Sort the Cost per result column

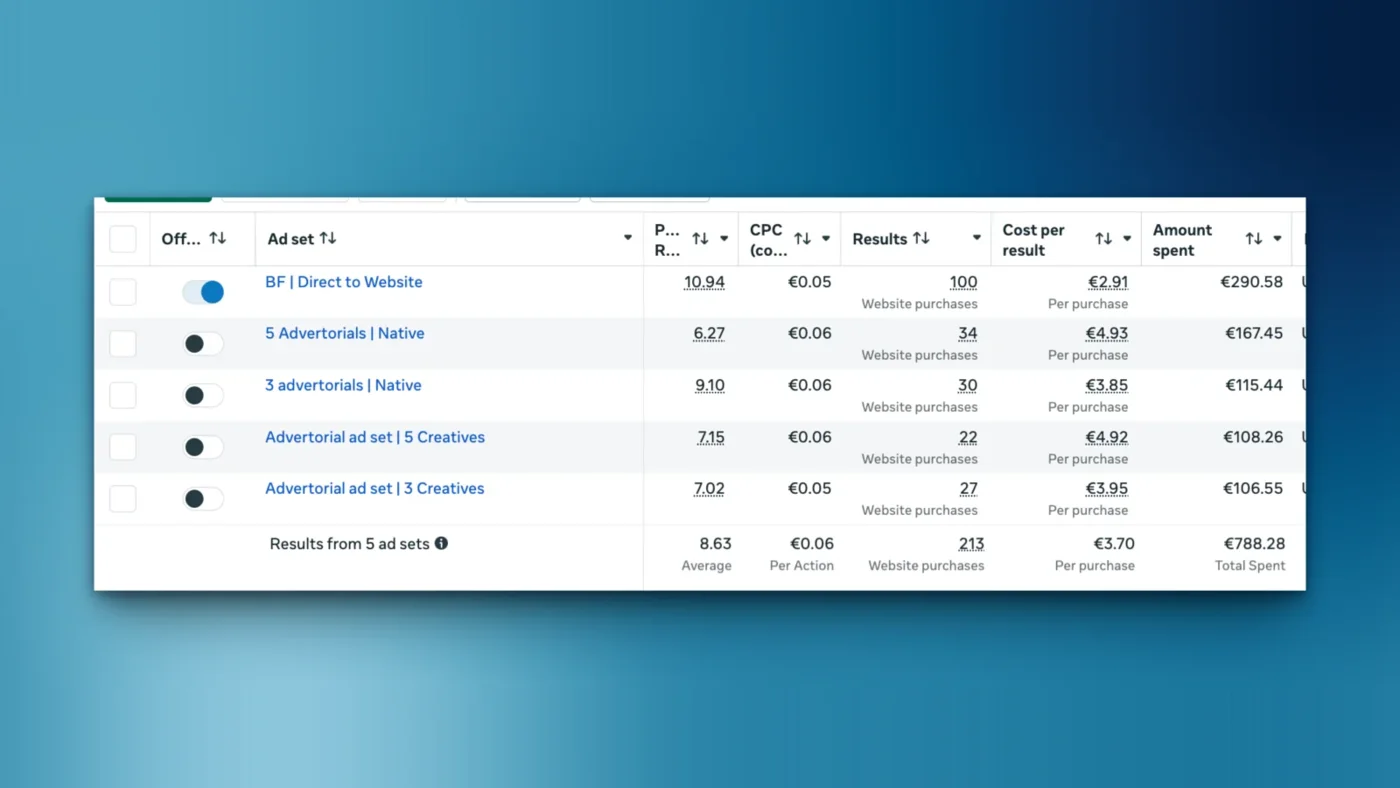coord(1103,239)
